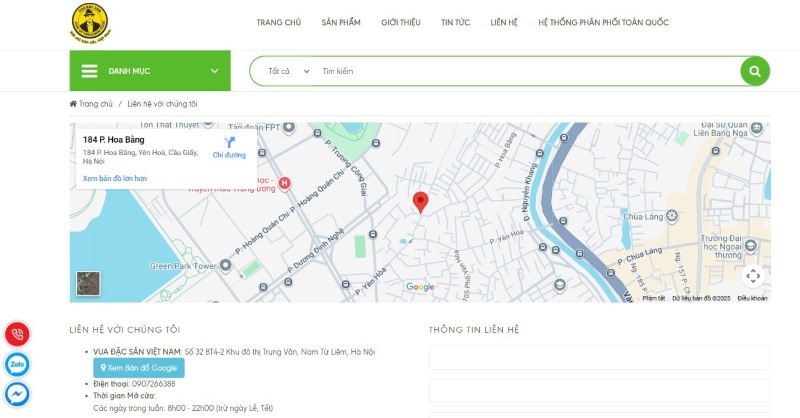
Task: Click the Tập đoàn FPT map marker
Action: 289,127
